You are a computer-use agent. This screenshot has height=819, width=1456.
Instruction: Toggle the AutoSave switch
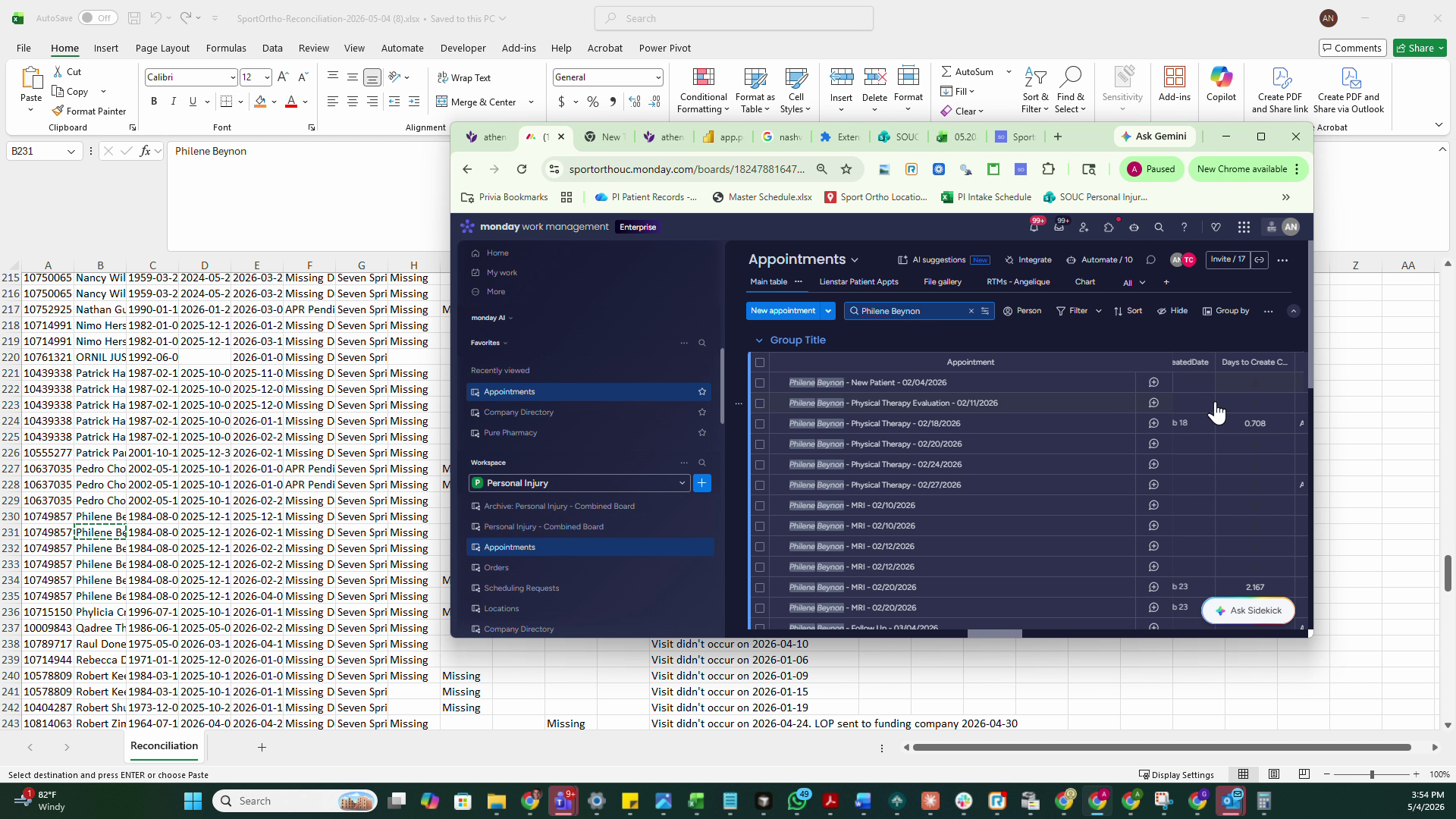coord(97,18)
